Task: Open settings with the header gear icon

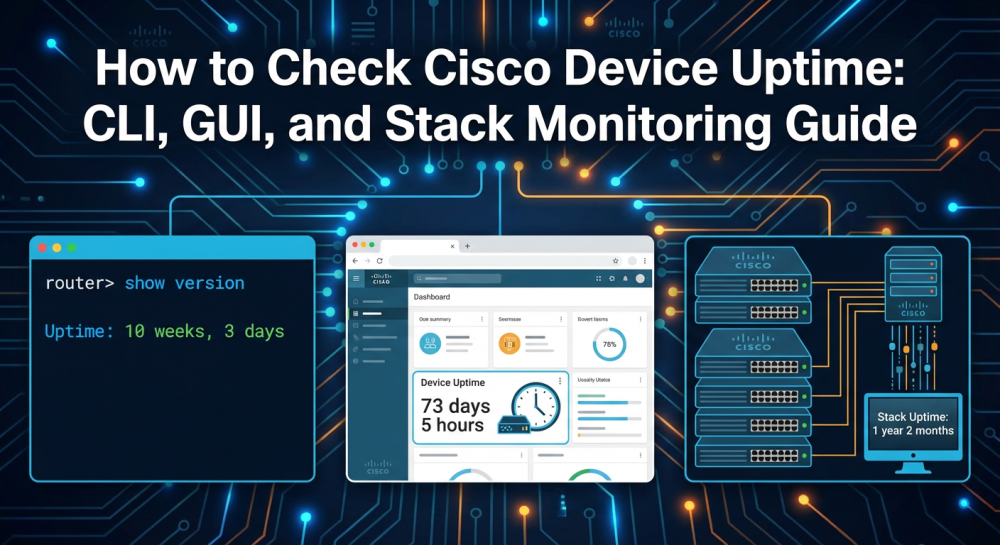Action: pyautogui.click(x=612, y=279)
